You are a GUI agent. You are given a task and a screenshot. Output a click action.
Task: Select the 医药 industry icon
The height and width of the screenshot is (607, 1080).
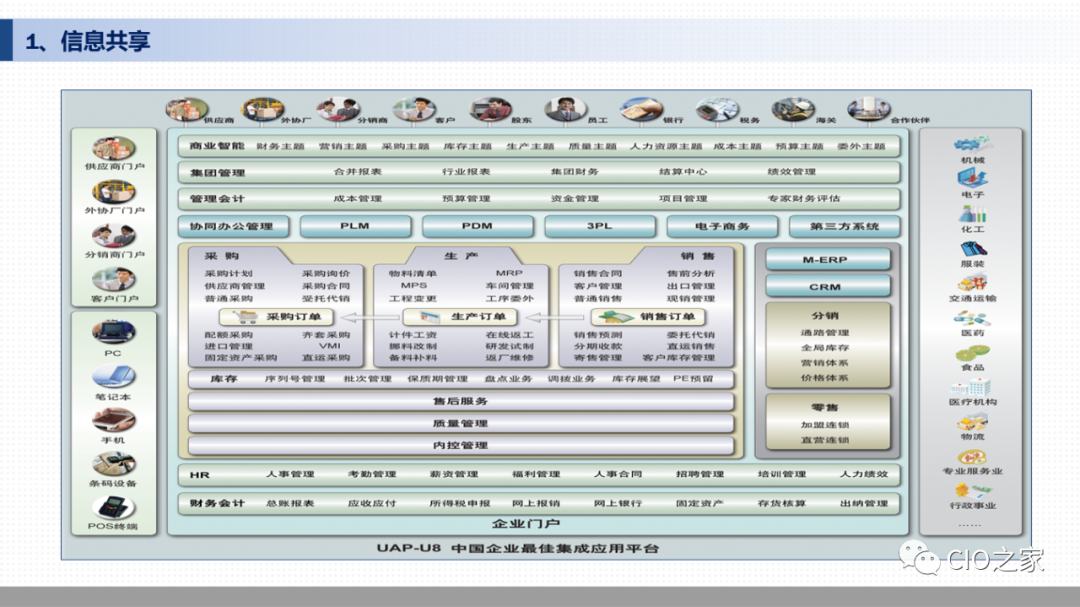point(972,318)
